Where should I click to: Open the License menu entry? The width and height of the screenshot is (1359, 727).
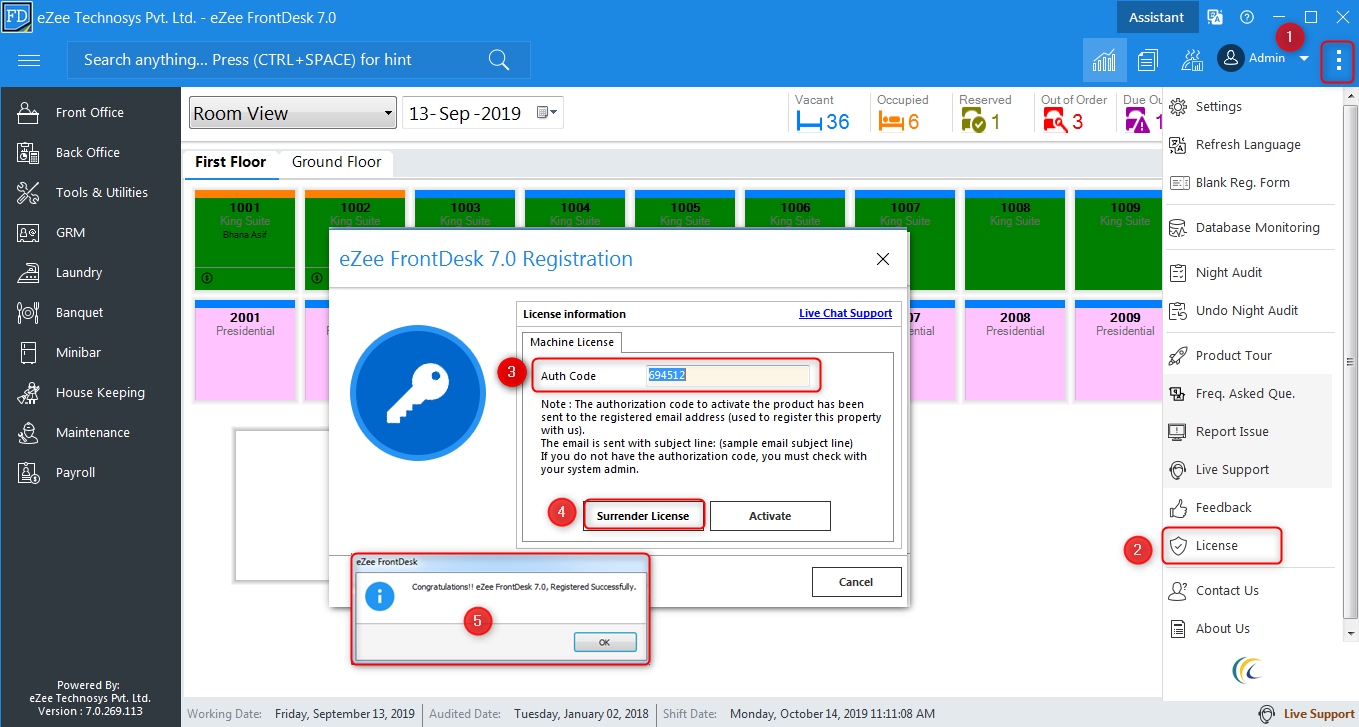[x=1223, y=546]
